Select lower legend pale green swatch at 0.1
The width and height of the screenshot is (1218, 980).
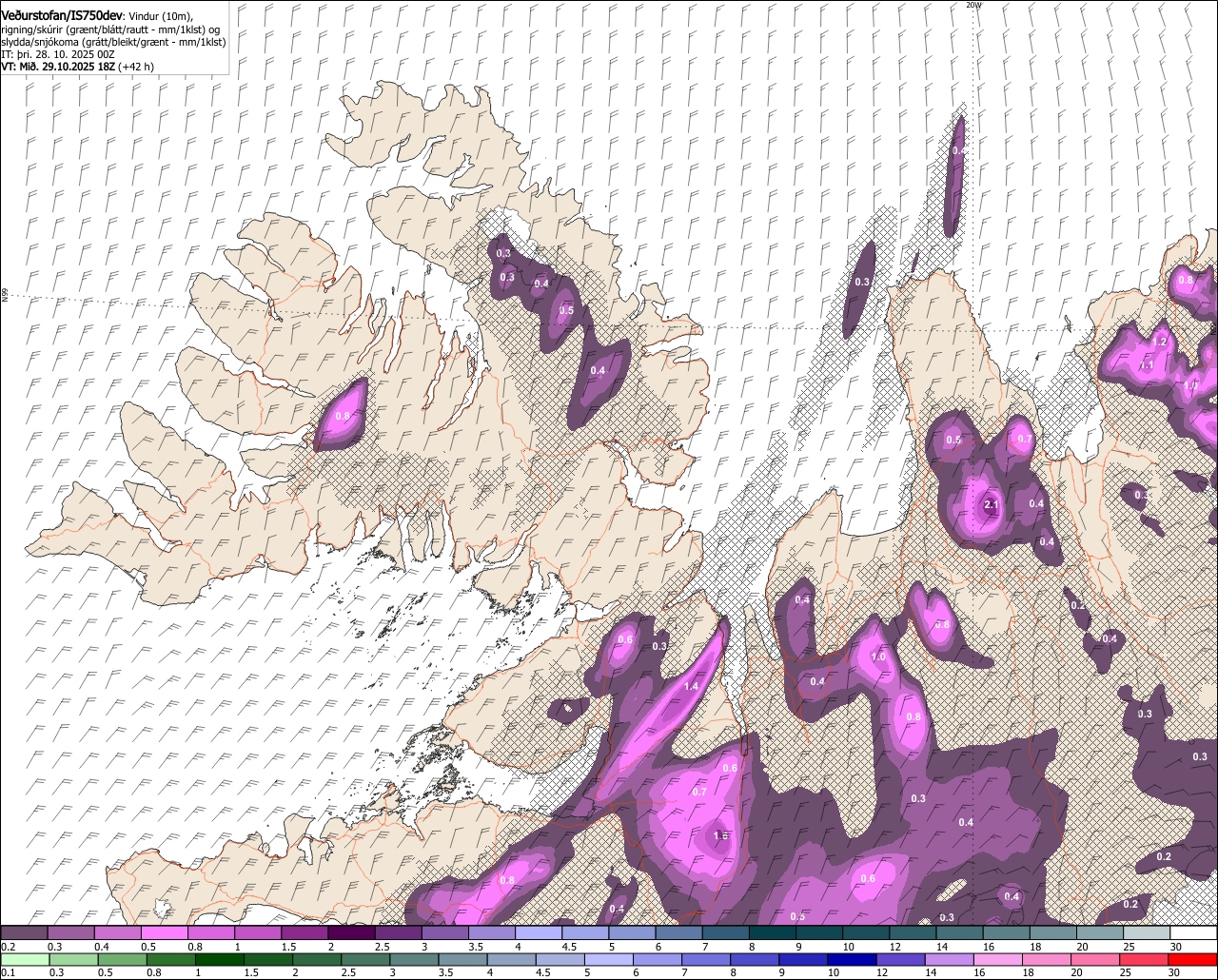[x=24, y=960]
